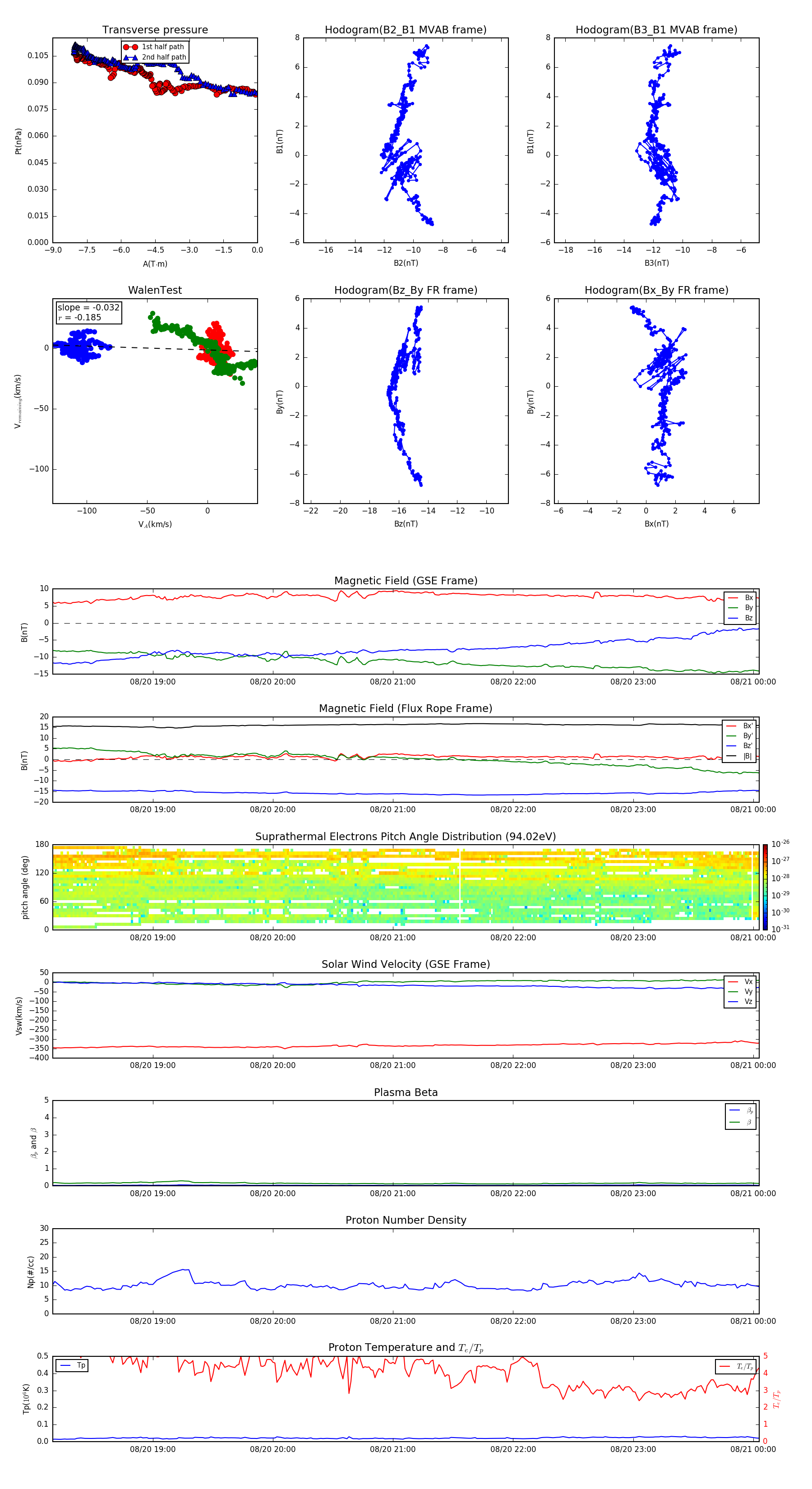The width and height of the screenshot is (812, 1489).
Task: Click the "Hodogram(B3_B1 MVAB frame)" title
Action: point(656,29)
